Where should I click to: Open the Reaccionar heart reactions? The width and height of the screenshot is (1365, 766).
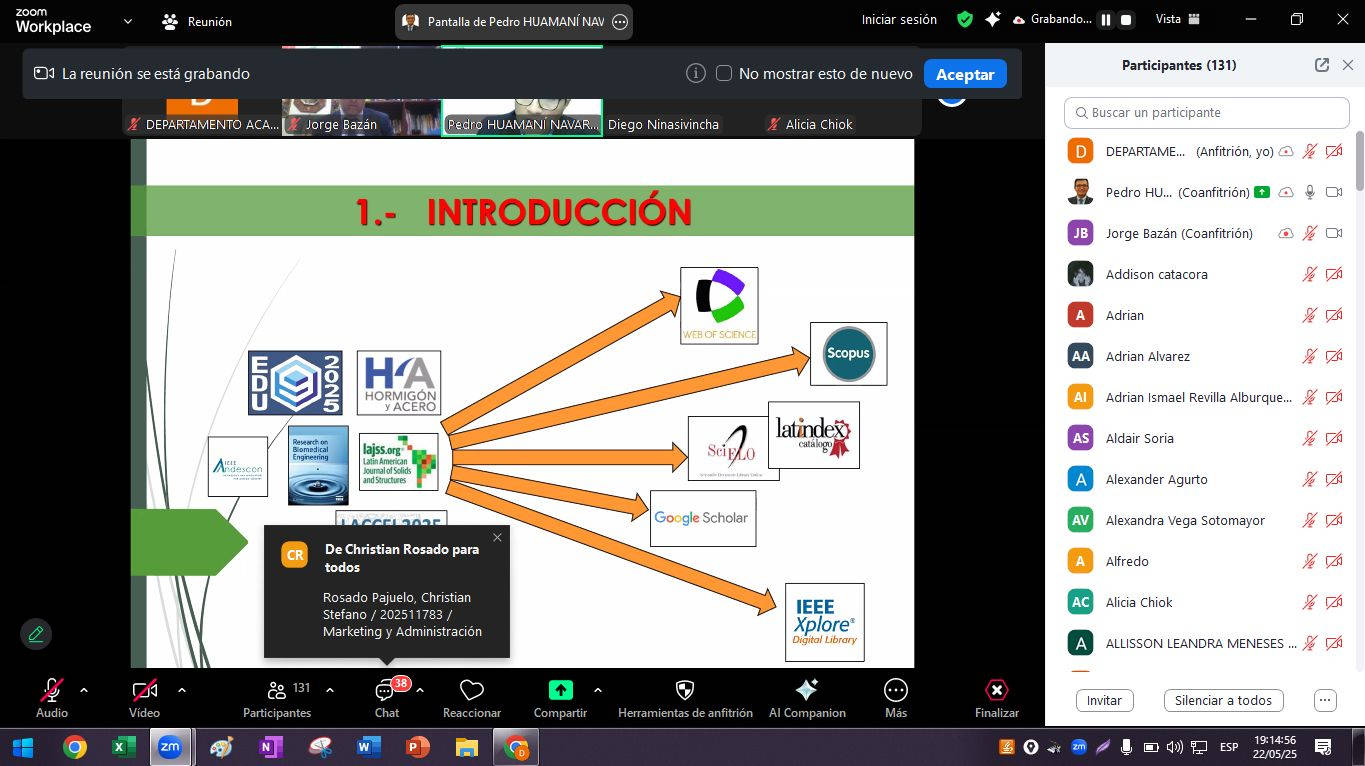coord(472,690)
